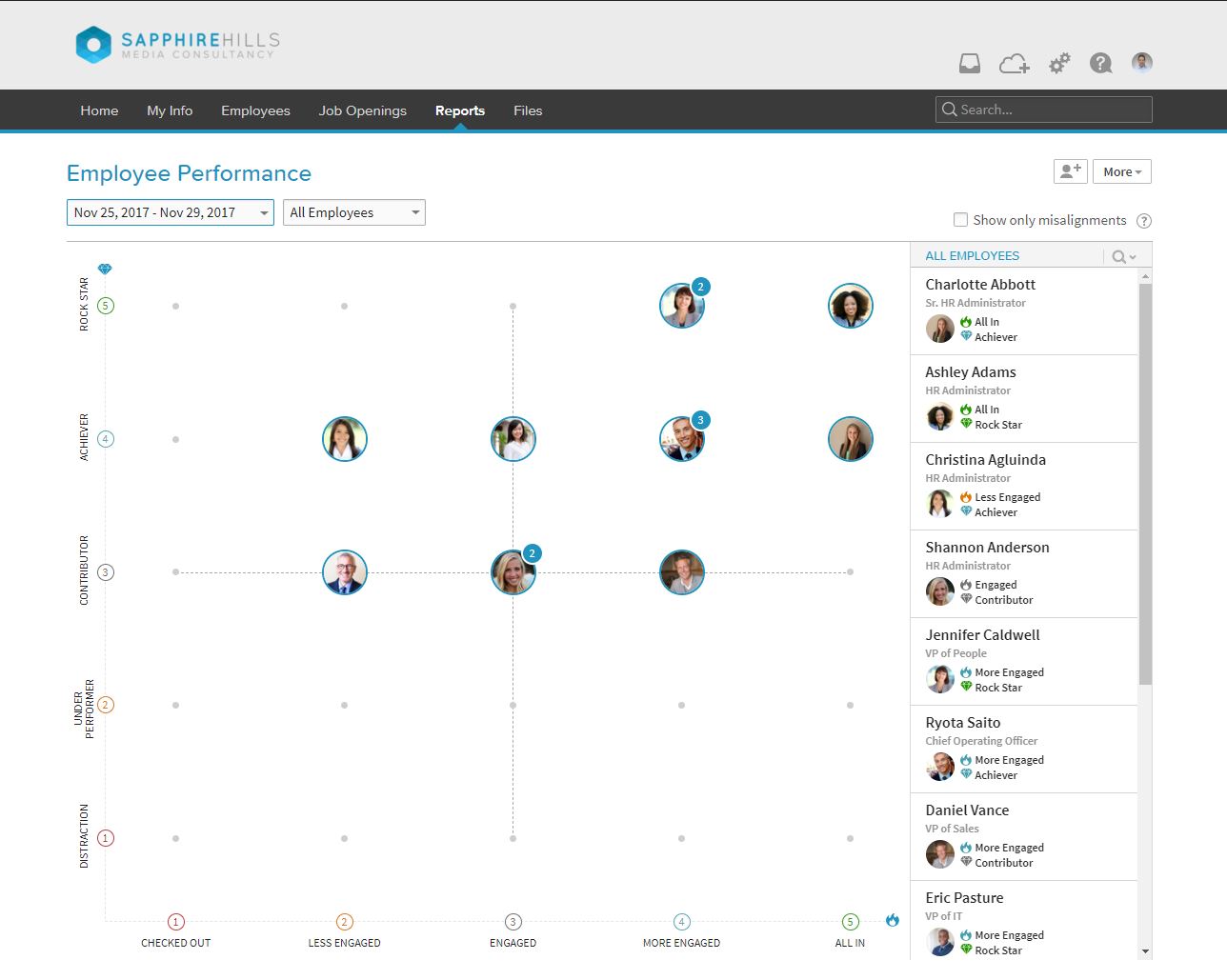The height and width of the screenshot is (980, 1227).
Task: Open the date range dropdown
Action: 171,212
